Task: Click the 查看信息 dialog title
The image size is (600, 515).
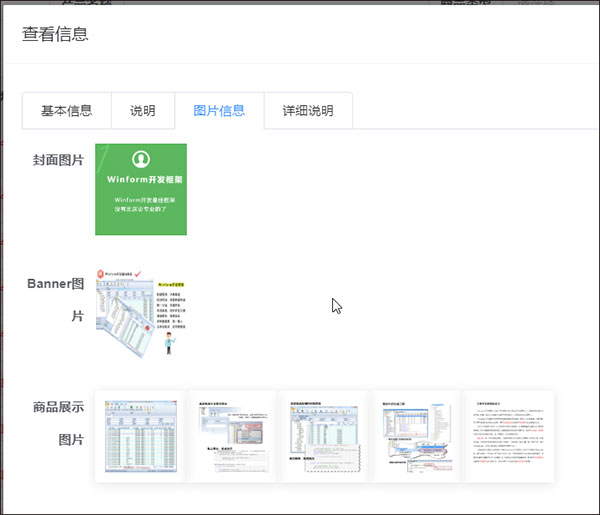Action: (55, 34)
